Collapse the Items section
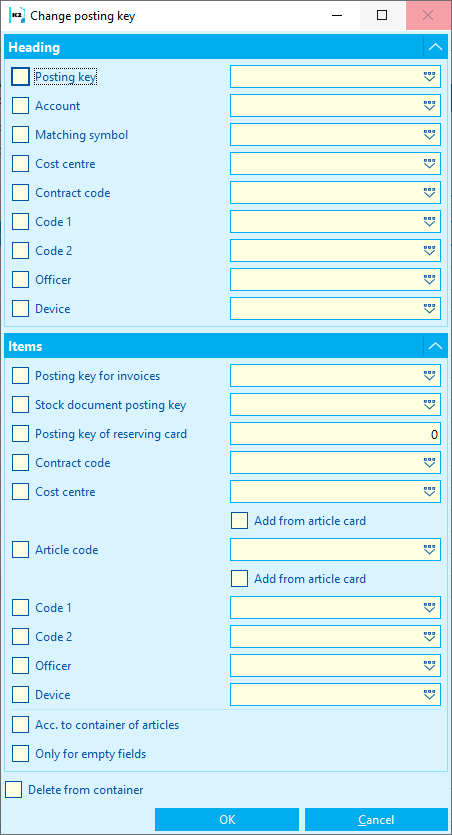This screenshot has height=835, width=452. click(x=435, y=346)
